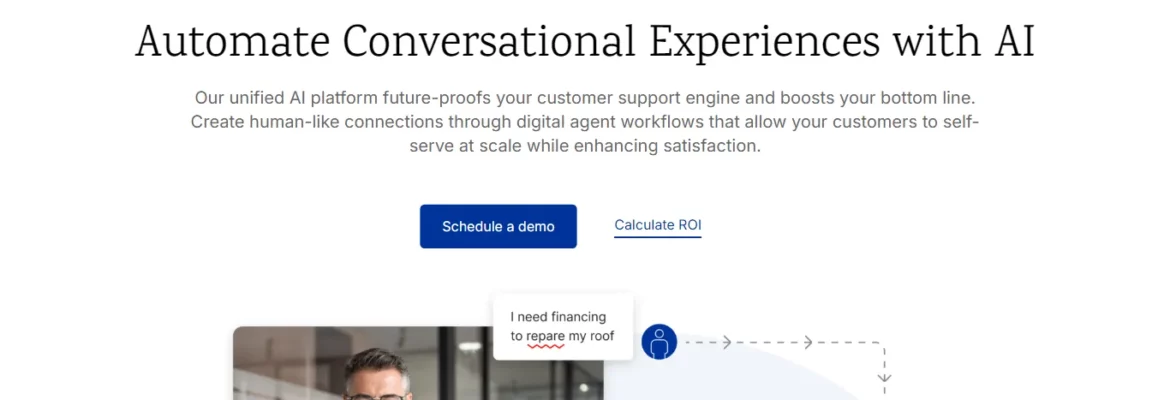The width and height of the screenshot is (1170, 400).
Task: Click the words "my roof" in the bubble
Action: [592, 337]
